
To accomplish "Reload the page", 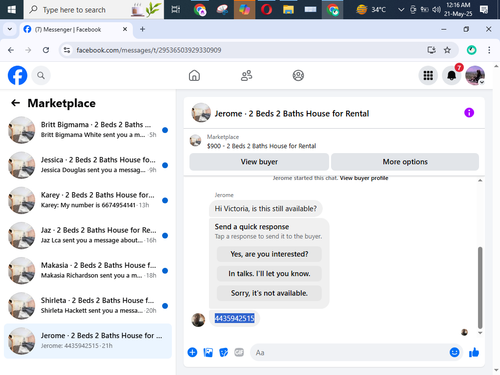I will 46,50.
